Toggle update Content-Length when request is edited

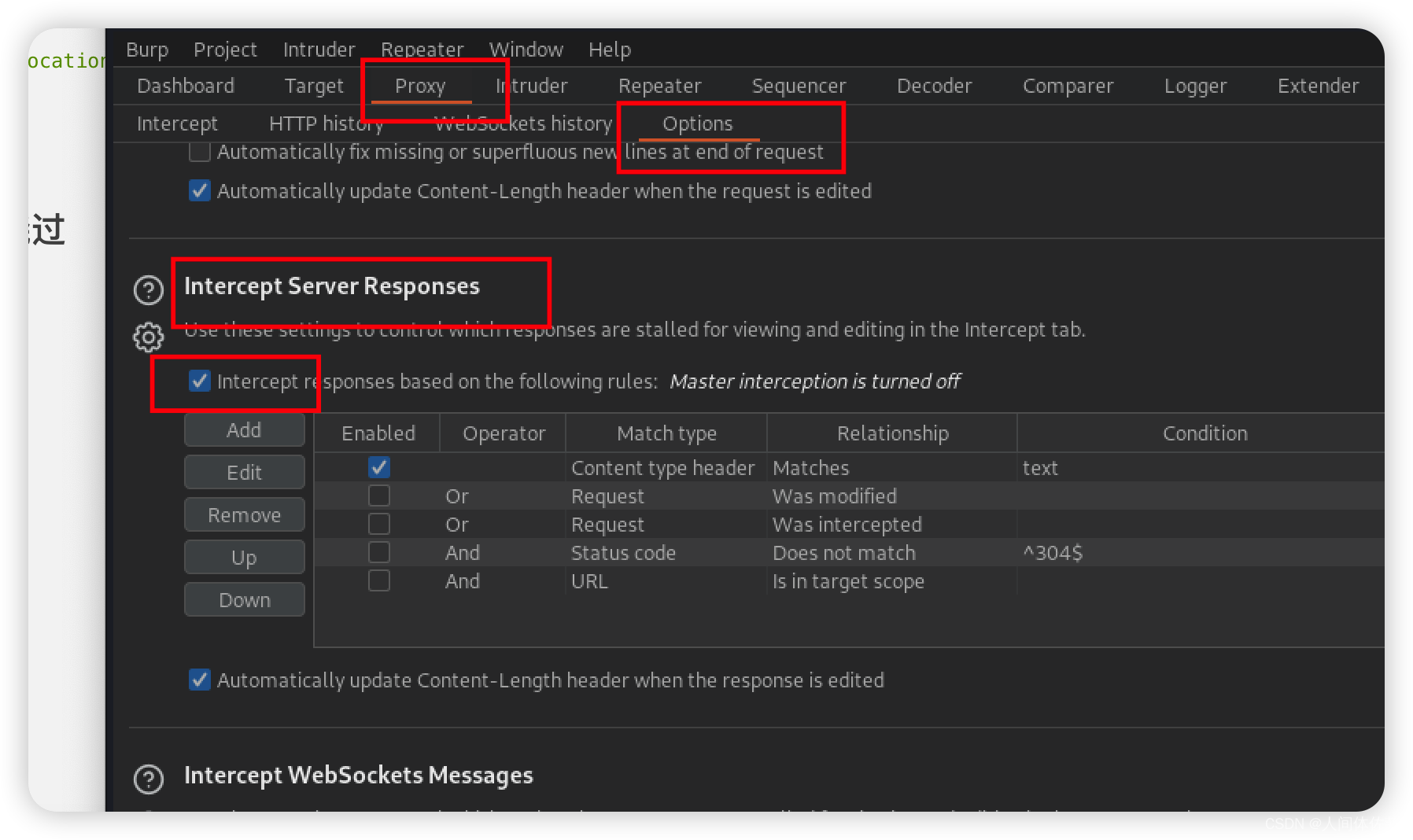pos(200,191)
